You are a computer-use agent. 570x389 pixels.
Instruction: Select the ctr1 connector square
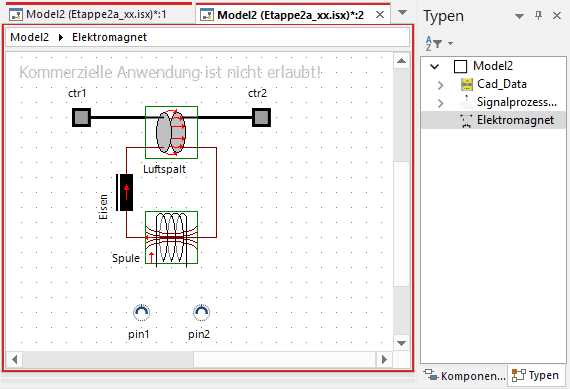click(81, 117)
